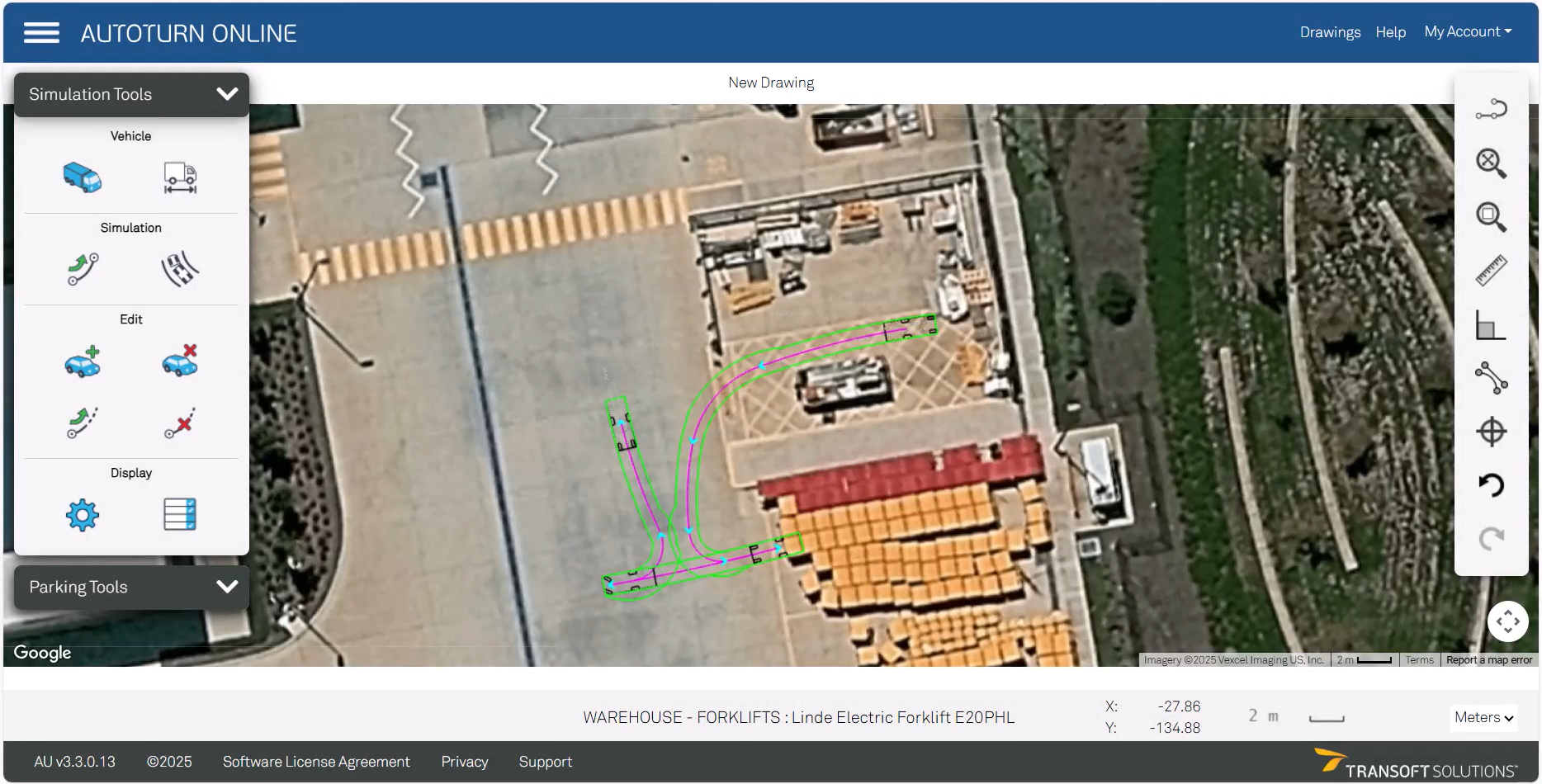Open display settings gear icon
The height and width of the screenshot is (784, 1542).
(83, 515)
